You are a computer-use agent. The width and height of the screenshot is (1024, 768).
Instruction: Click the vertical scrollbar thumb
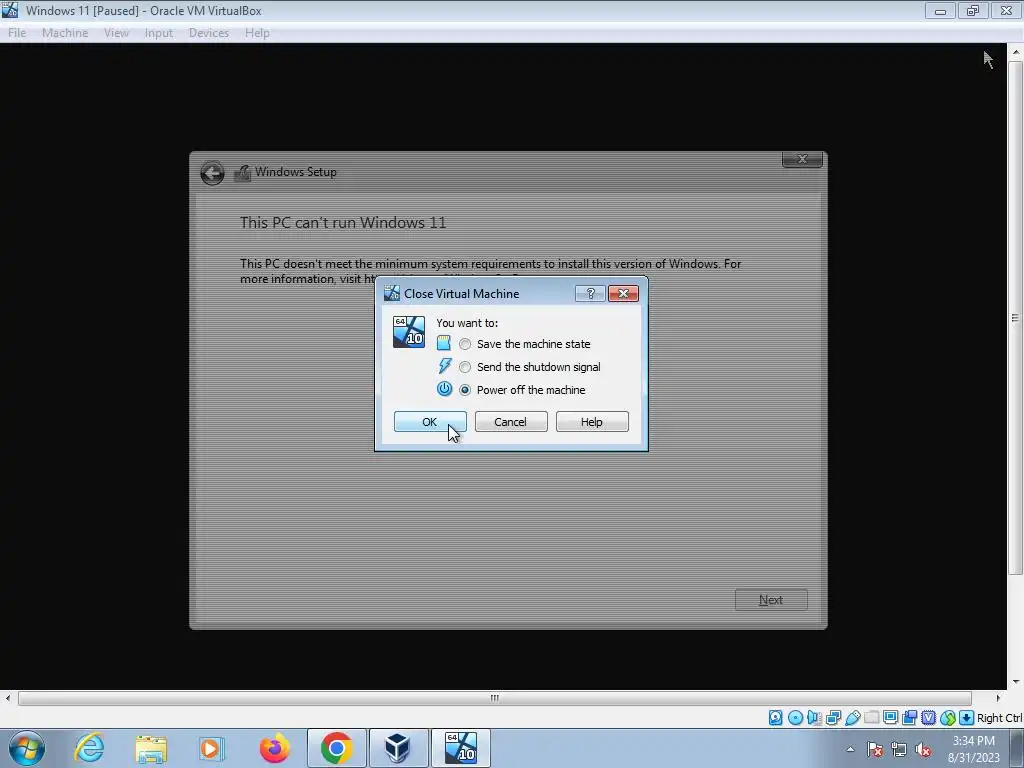(1015, 318)
